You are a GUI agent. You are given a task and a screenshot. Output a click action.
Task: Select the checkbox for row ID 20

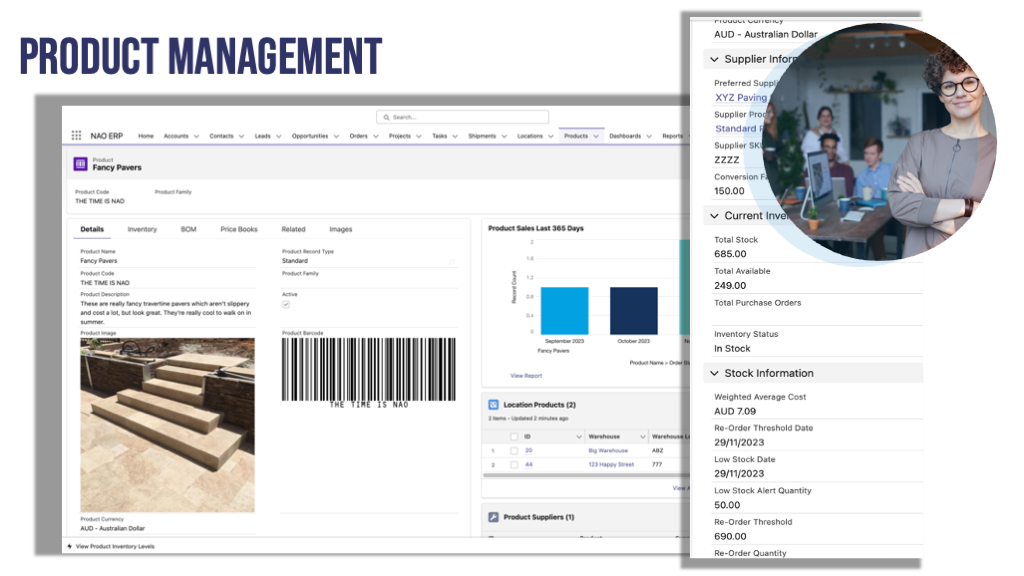point(514,450)
